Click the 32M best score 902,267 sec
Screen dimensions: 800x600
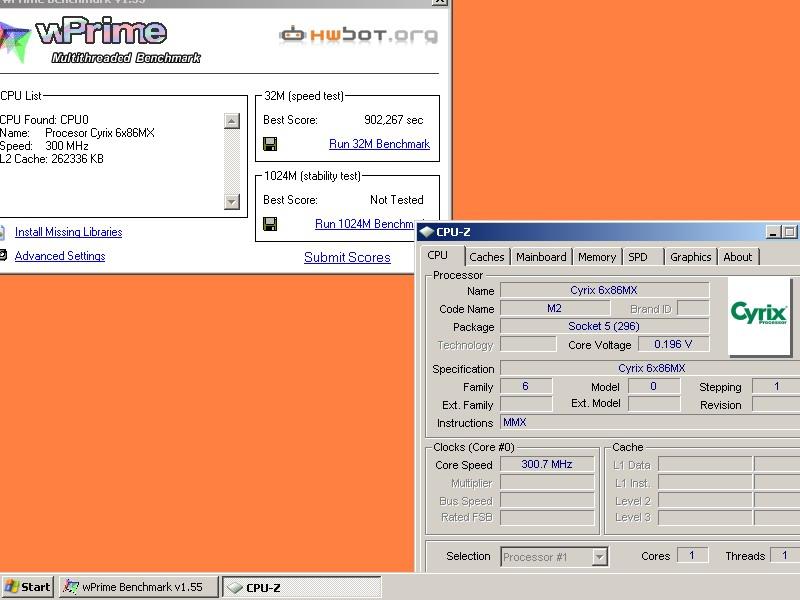pos(394,120)
